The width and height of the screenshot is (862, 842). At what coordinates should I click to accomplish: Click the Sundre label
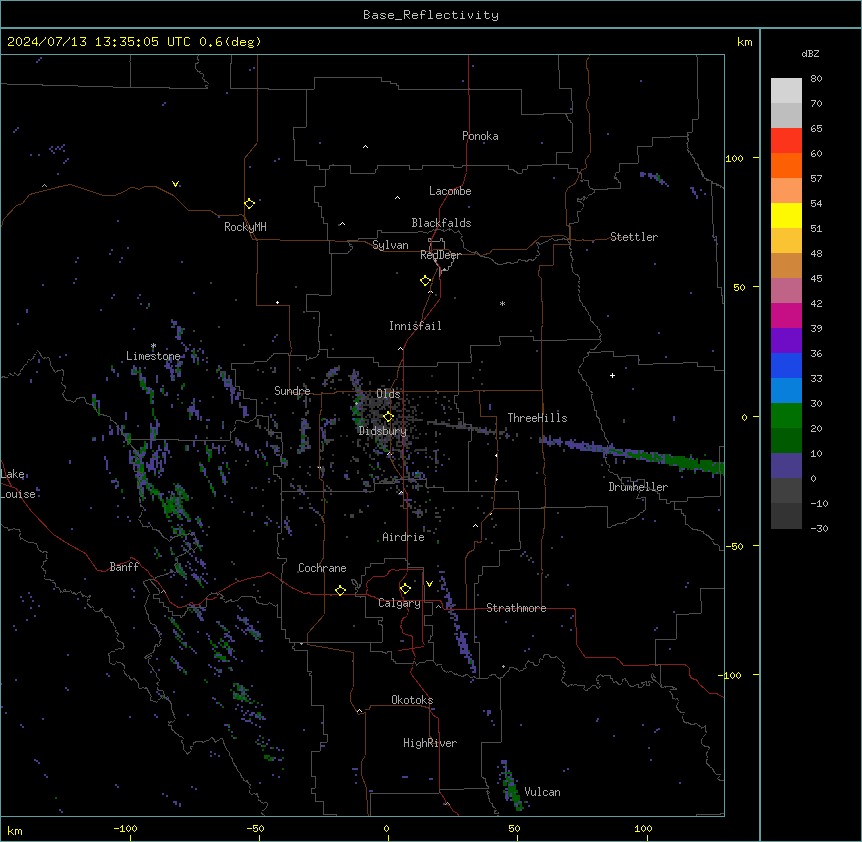click(292, 391)
